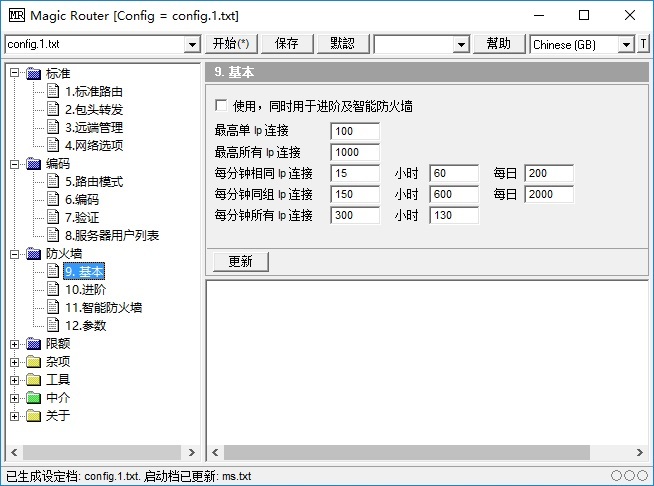Collapse the 标准 tree node
The height and width of the screenshot is (486, 654).
15,73
